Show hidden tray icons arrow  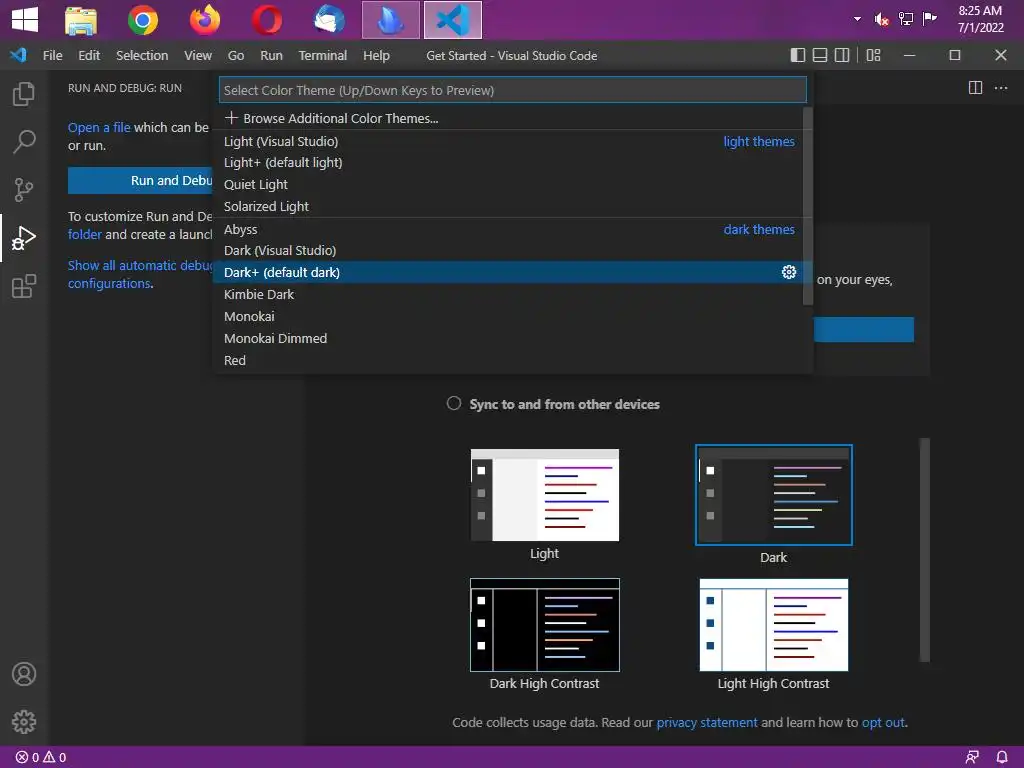857,19
